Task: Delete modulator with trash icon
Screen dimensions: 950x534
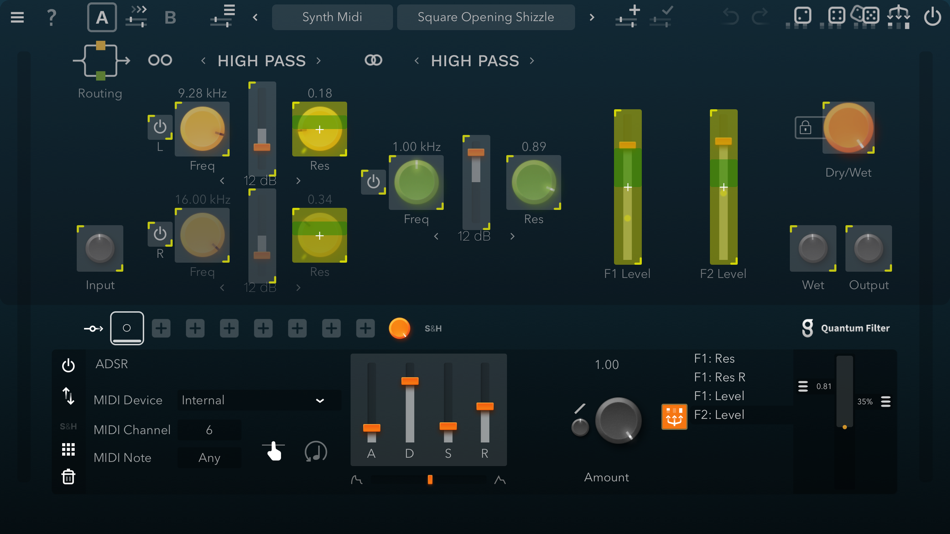Action: coord(68,477)
